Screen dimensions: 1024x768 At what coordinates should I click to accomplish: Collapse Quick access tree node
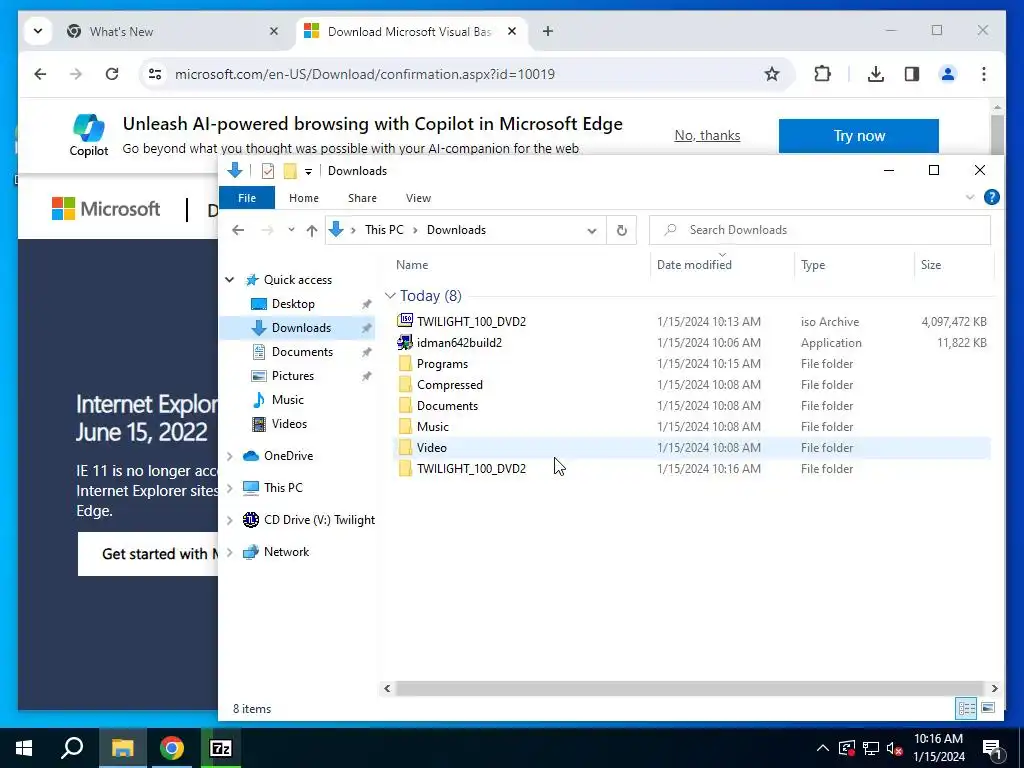pos(230,280)
